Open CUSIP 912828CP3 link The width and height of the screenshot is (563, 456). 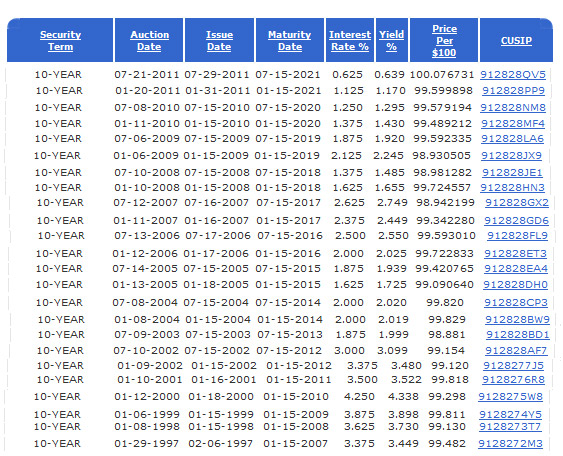(x=516, y=302)
